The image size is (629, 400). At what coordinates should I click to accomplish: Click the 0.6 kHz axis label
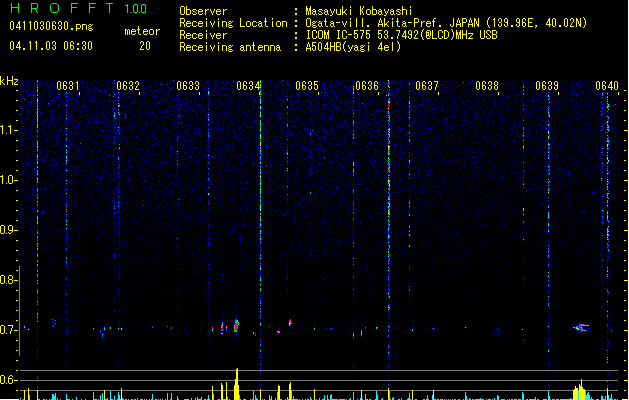[x=9, y=380]
